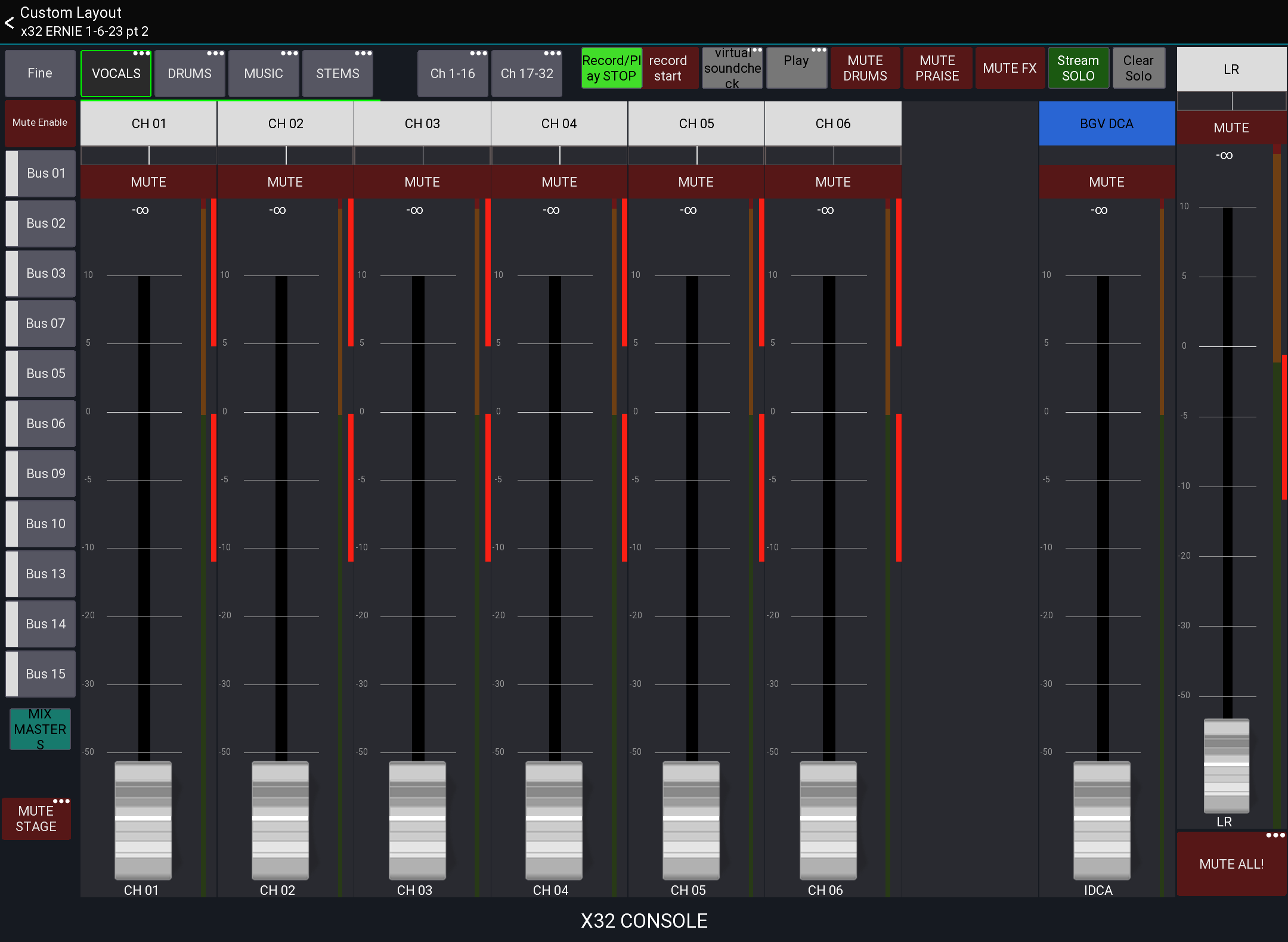This screenshot has height=942, width=1288.
Task: Switch to the DRUMS tab
Action: [x=190, y=73]
